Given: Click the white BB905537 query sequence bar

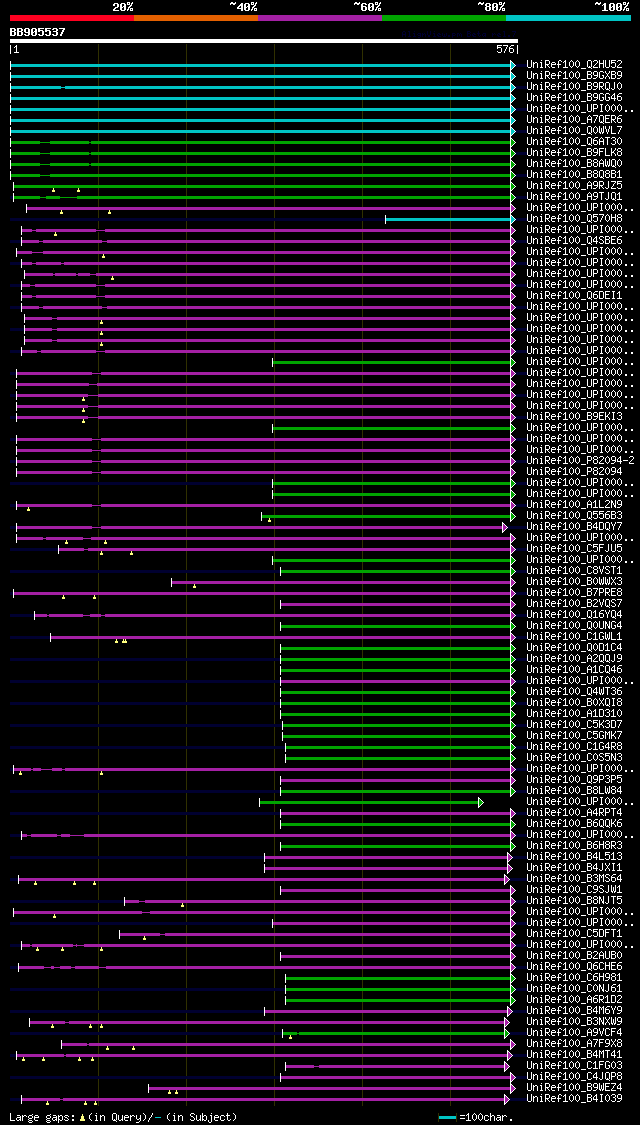Looking at the screenshot, I should [x=263, y=41].
